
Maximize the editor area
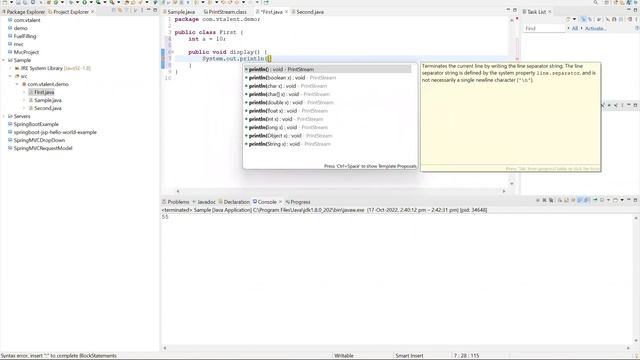point(514,10)
